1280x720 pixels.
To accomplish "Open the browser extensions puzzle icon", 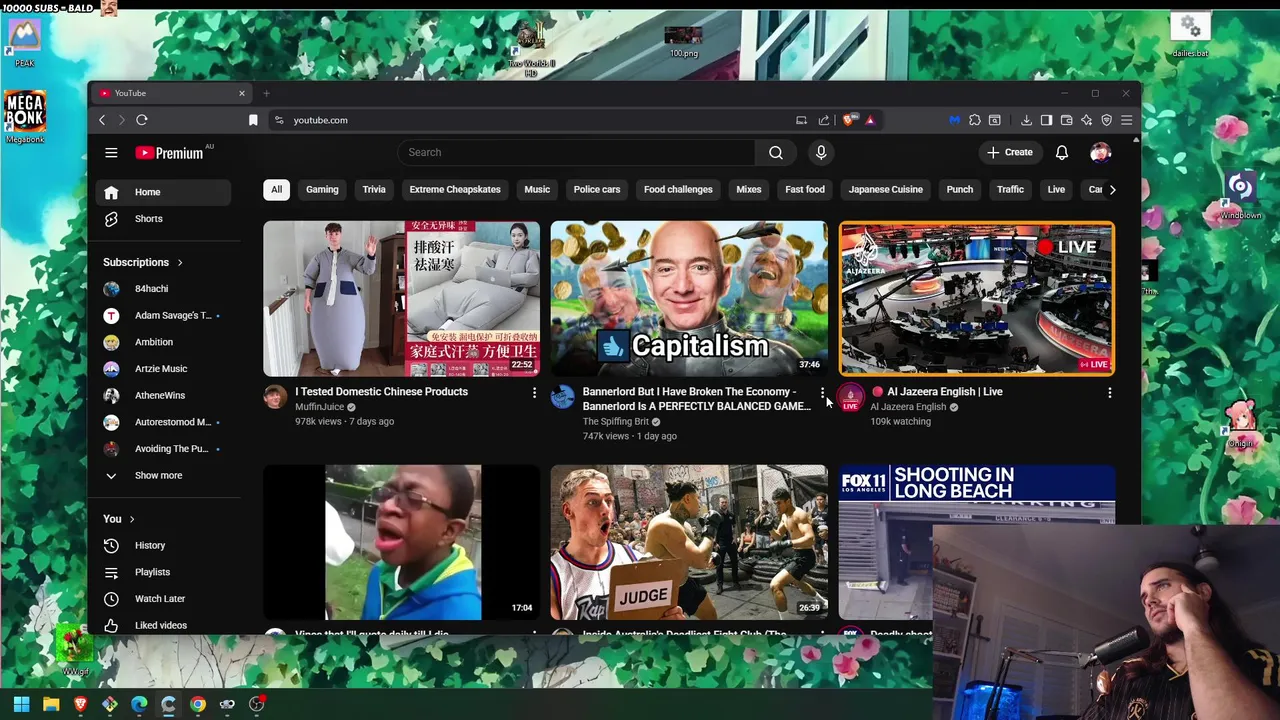I will [x=975, y=120].
